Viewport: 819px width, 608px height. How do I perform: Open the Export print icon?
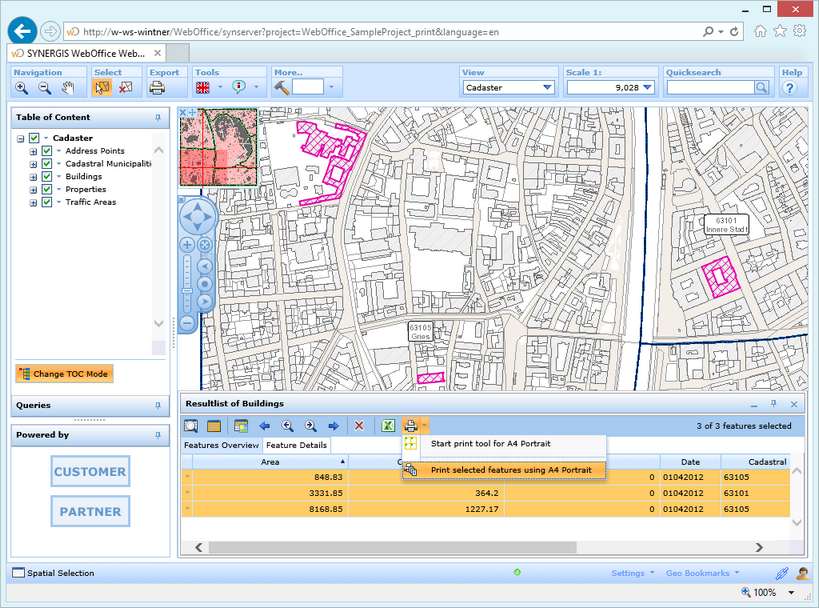[x=157, y=88]
